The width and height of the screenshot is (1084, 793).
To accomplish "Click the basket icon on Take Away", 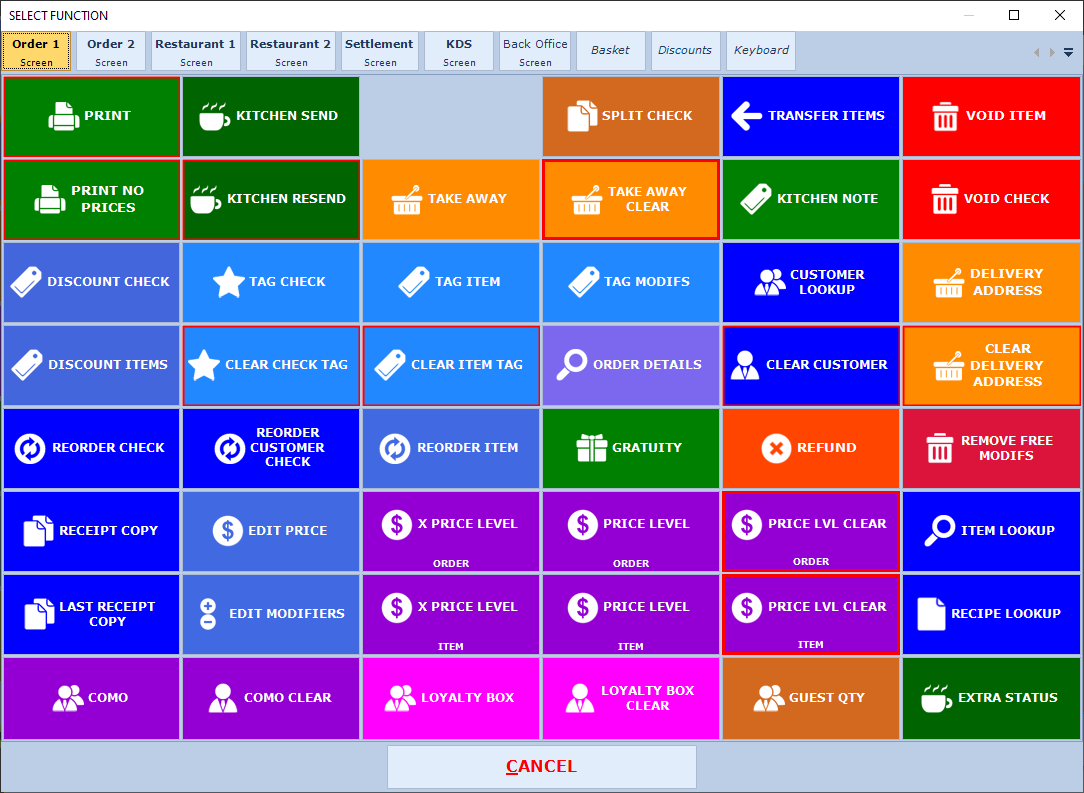I will pyautogui.click(x=406, y=199).
